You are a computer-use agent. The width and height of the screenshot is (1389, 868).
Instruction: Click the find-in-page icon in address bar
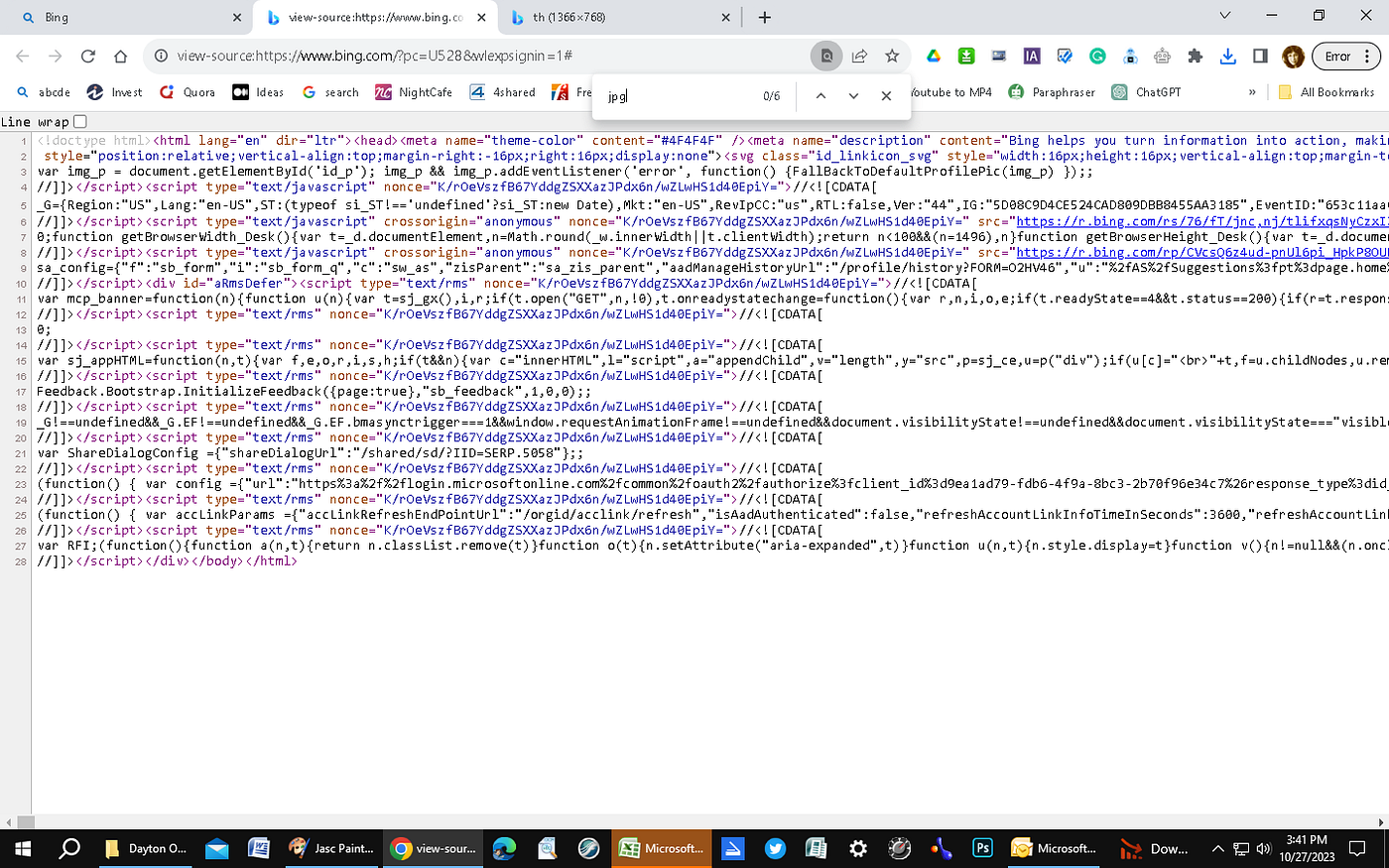[825, 57]
